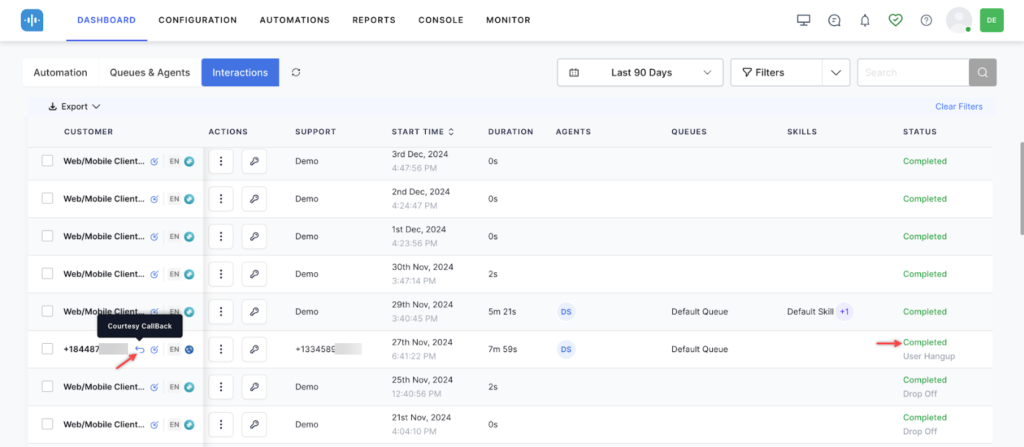Click the Filters button
The image size is (1024, 447).
(x=776, y=73)
